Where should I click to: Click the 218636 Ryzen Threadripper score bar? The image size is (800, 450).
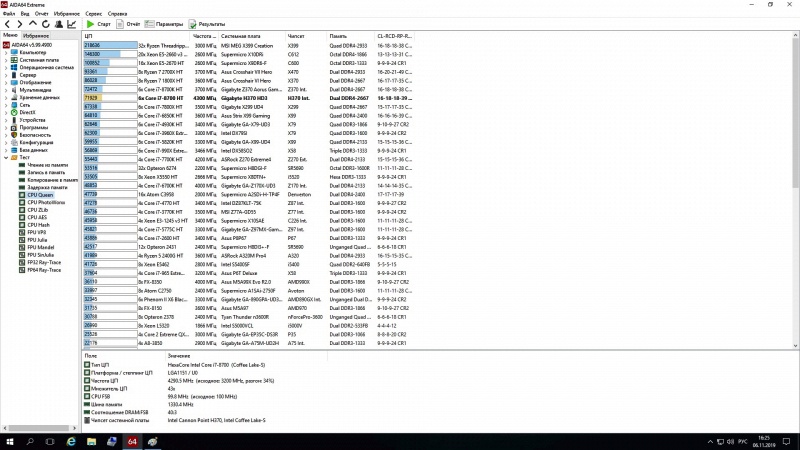coord(110,45)
